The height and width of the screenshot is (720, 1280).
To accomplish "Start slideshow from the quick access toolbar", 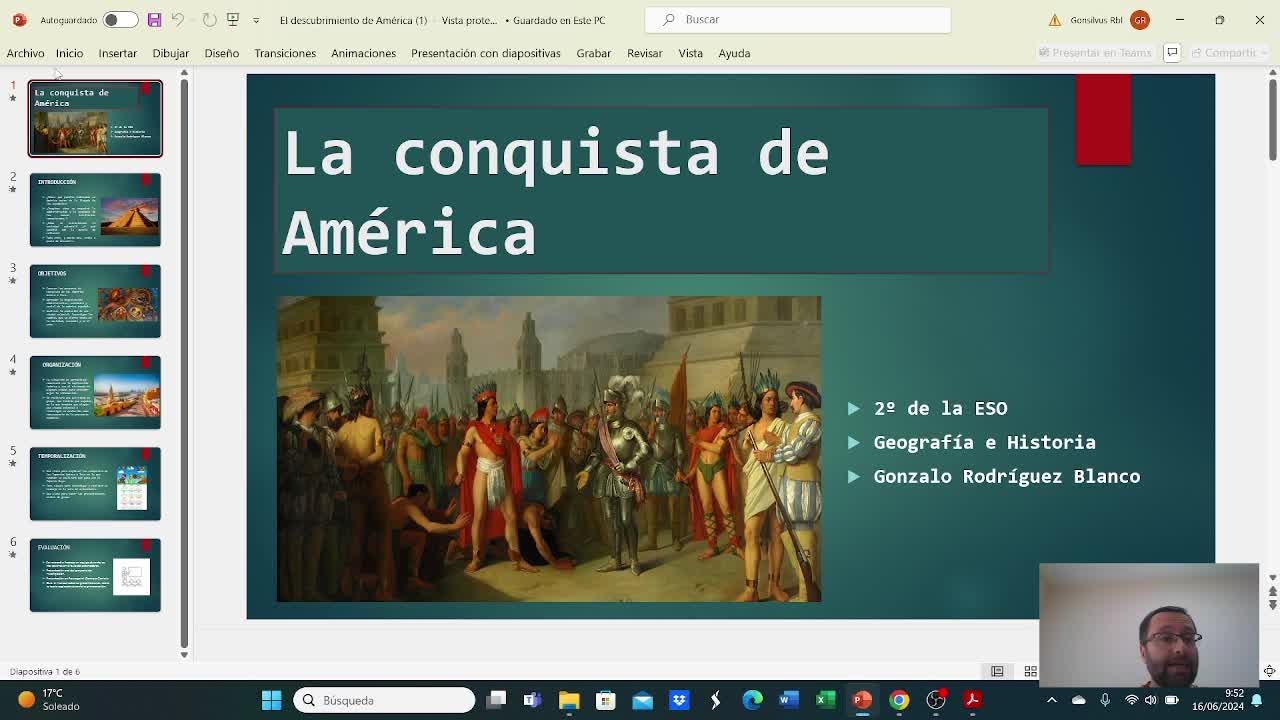I will [233, 20].
